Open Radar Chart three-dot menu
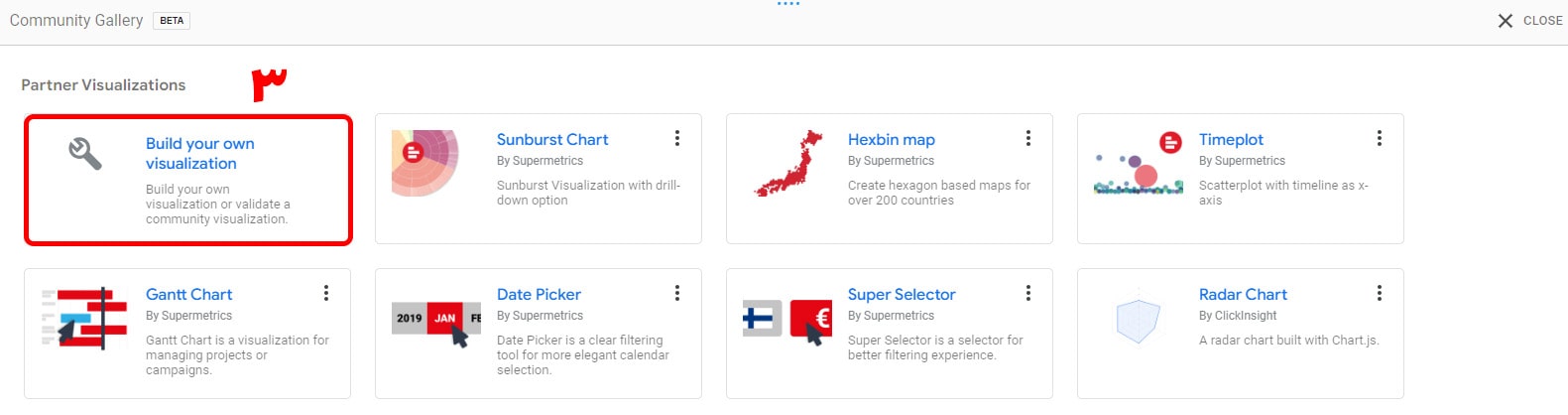This screenshot has width=1568, height=415. [x=1380, y=293]
